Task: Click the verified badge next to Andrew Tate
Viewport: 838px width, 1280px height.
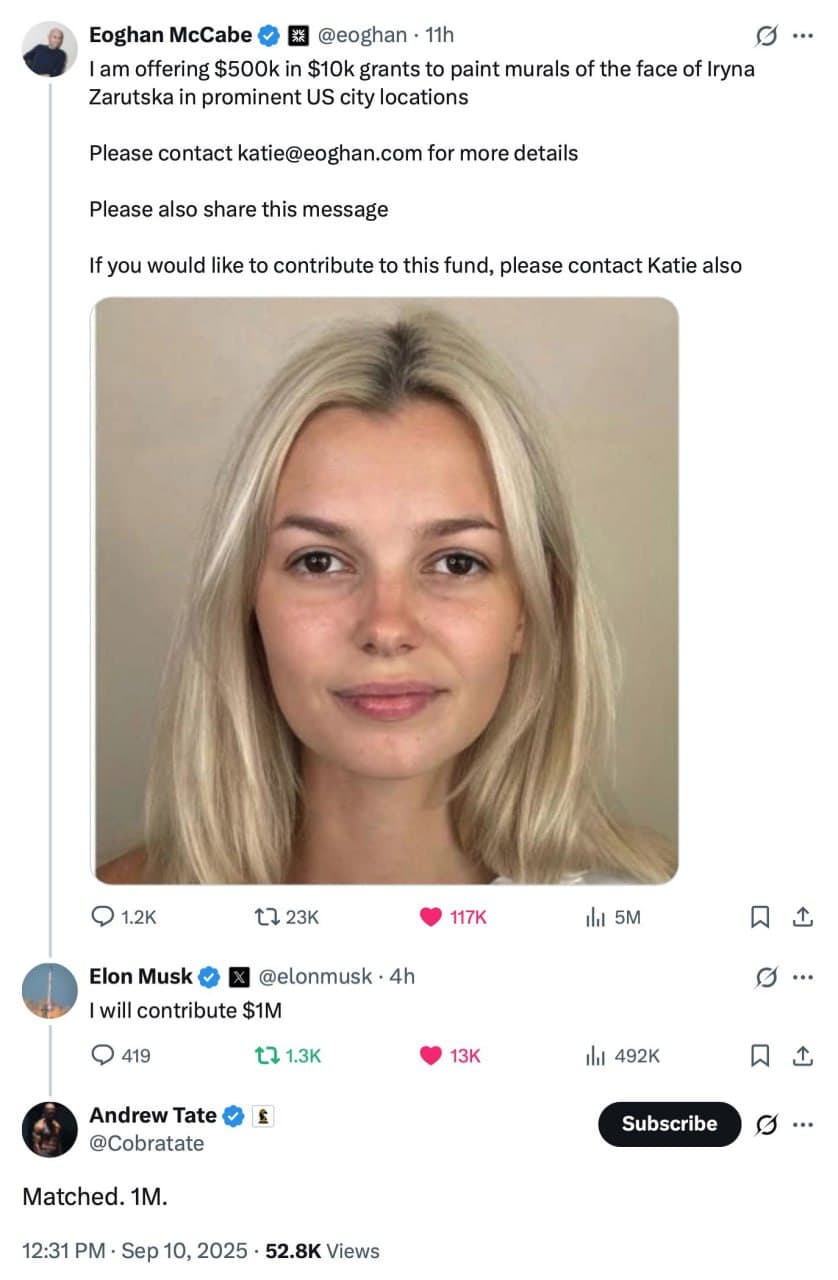Action: (232, 1115)
